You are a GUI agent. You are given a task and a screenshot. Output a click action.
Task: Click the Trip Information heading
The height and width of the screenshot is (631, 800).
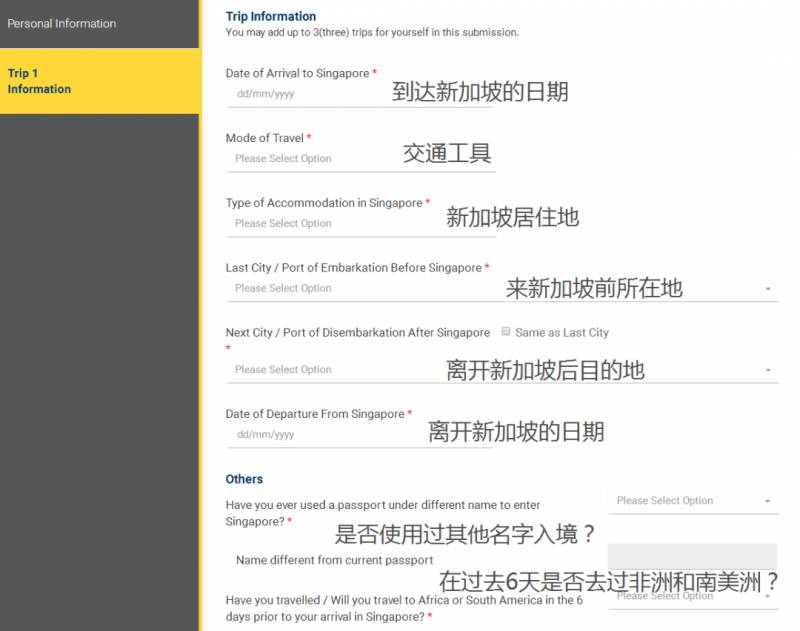271,16
